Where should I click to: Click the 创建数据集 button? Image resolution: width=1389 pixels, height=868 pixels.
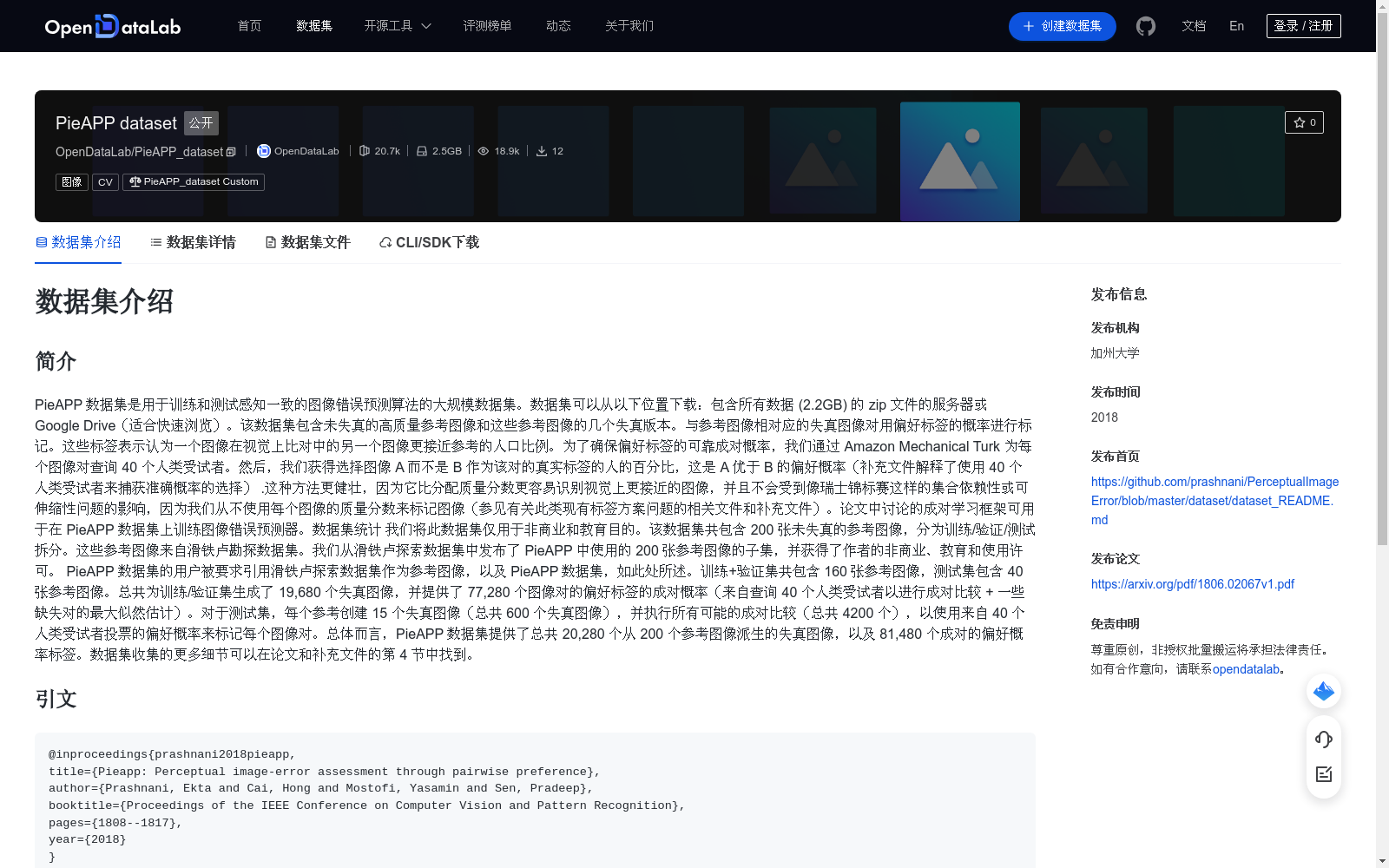[x=1062, y=26]
